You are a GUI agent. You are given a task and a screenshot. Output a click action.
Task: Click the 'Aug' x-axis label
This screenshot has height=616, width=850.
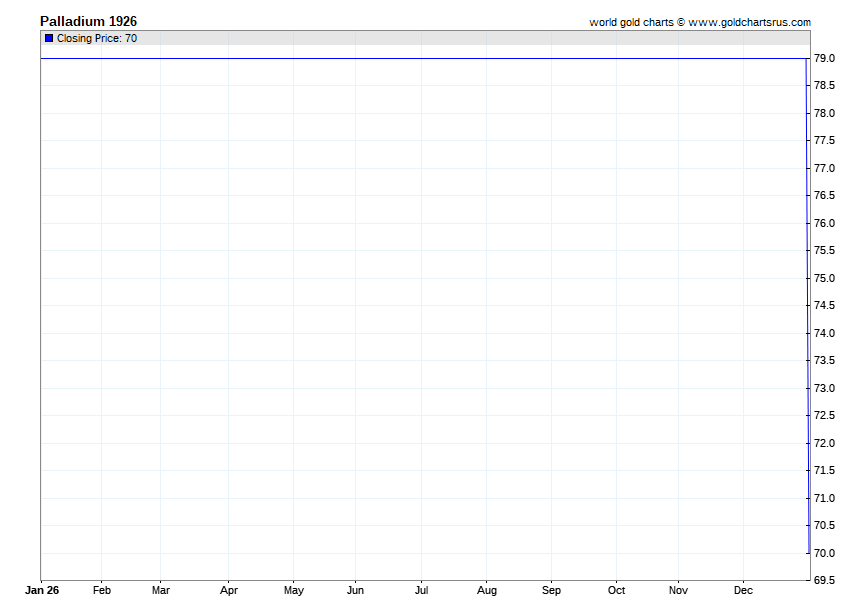[x=487, y=590]
